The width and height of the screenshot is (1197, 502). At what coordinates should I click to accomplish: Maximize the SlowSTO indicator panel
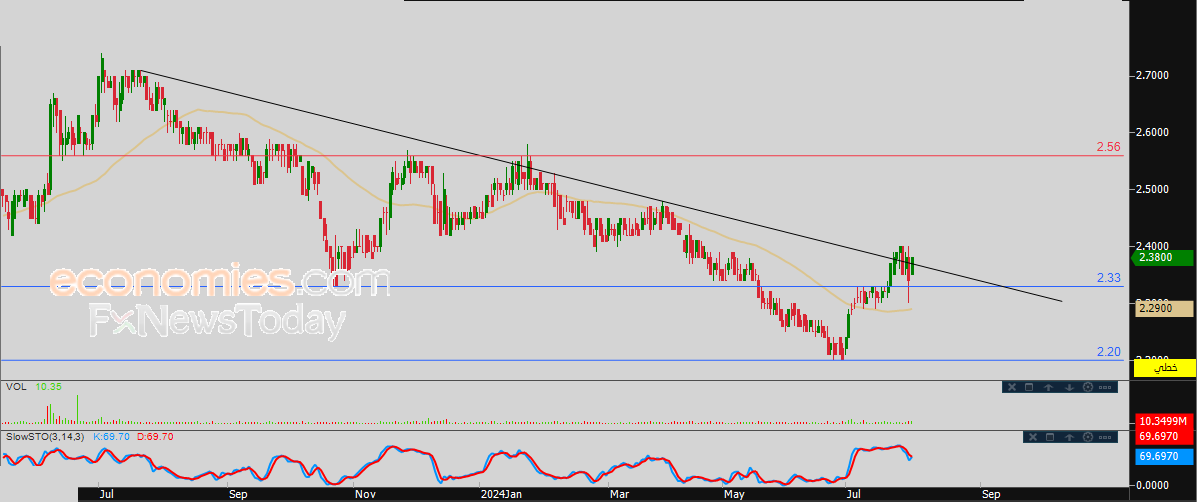point(1050,437)
